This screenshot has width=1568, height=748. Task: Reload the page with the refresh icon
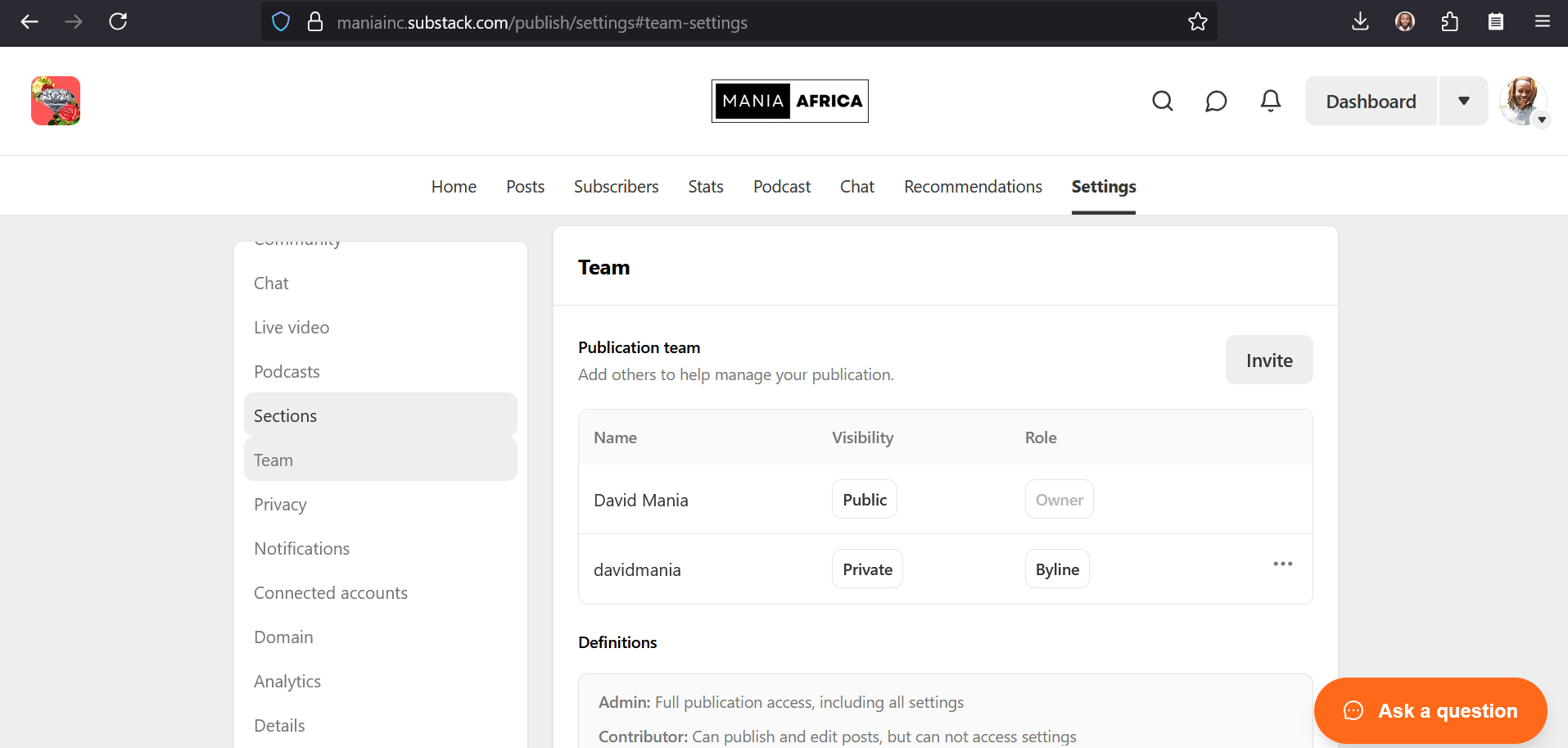(x=118, y=22)
